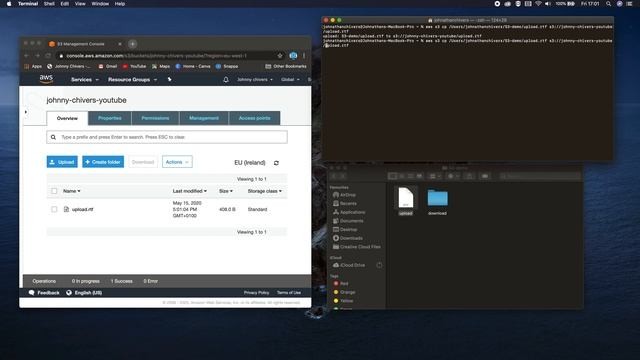Open Spotlight search in menu bar
Viewport: 640px width, 360px height.
[x=609, y=4]
